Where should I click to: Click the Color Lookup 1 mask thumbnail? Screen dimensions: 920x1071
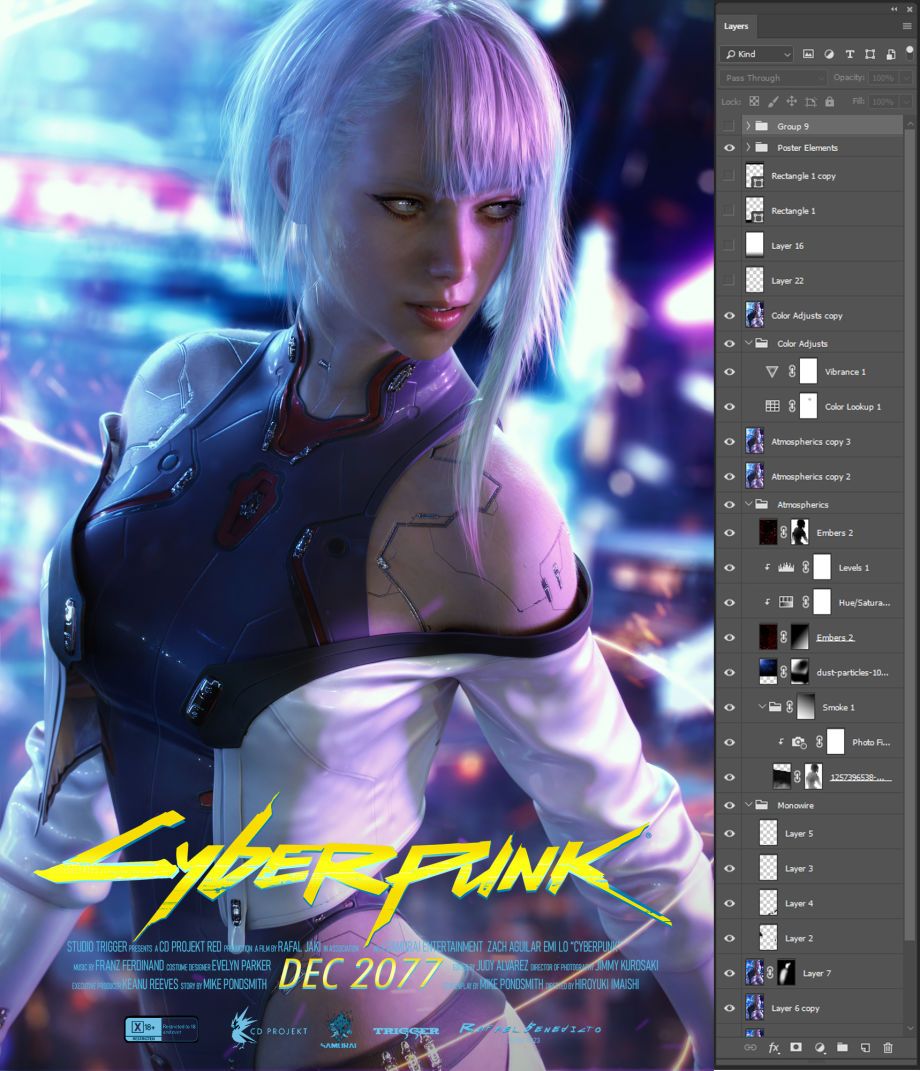click(x=808, y=407)
